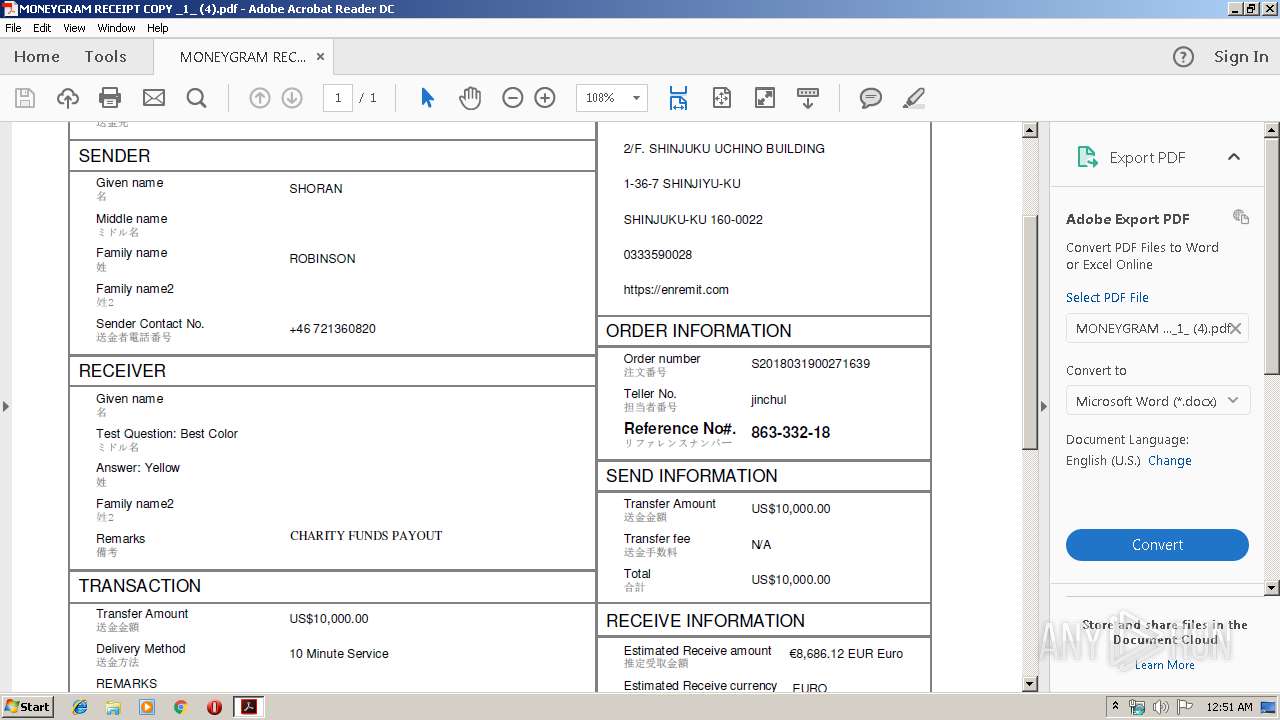1280x720 pixels.
Task: Go to previous page arrow
Action: (x=260, y=98)
